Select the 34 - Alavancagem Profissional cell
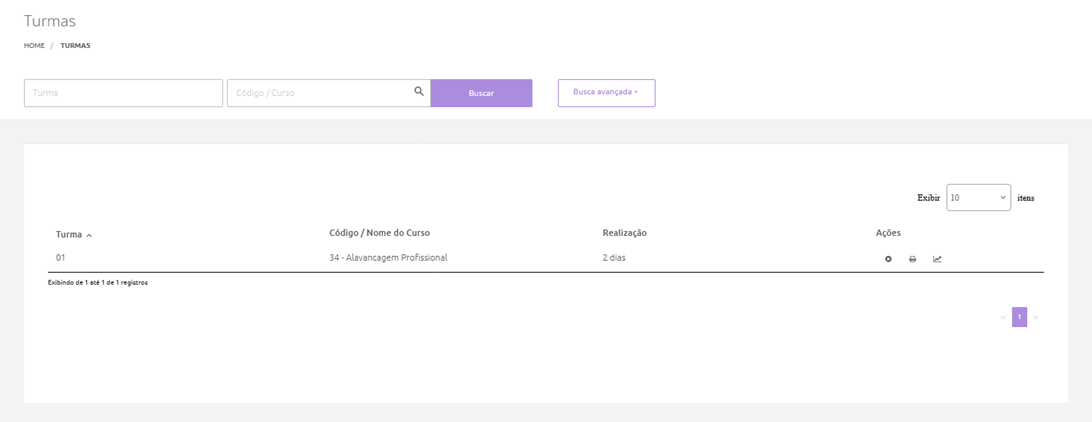The width and height of the screenshot is (1092, 422). (x=388, y=258)
